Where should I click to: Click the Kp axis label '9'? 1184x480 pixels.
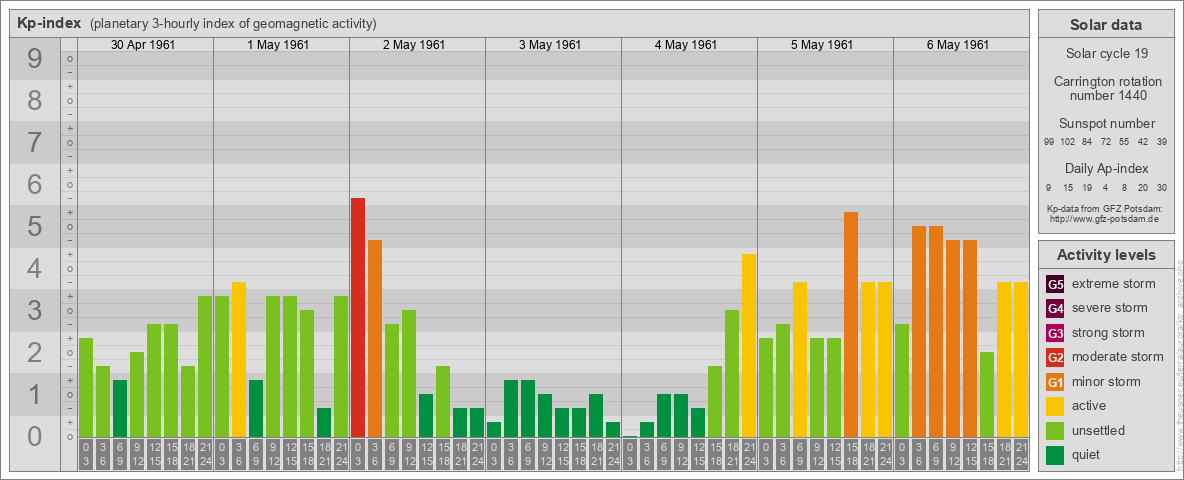tap(35, 59)
